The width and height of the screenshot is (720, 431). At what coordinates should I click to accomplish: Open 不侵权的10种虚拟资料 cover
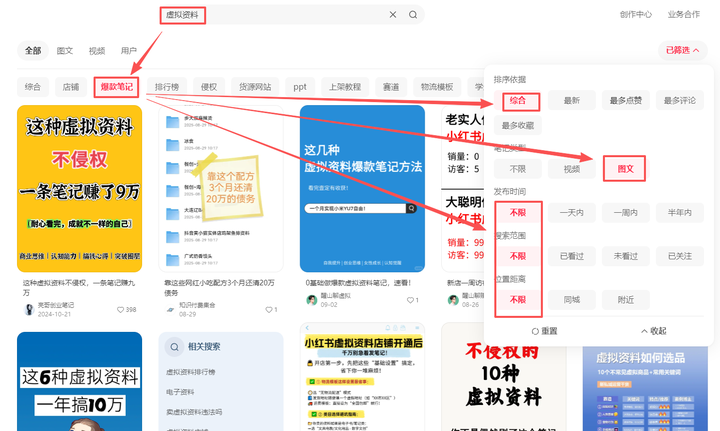[x=504, y=376]
